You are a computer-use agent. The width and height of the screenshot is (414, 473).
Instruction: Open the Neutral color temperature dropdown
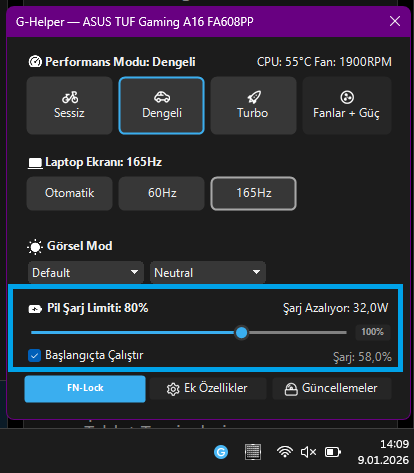[x=208, y=273]
